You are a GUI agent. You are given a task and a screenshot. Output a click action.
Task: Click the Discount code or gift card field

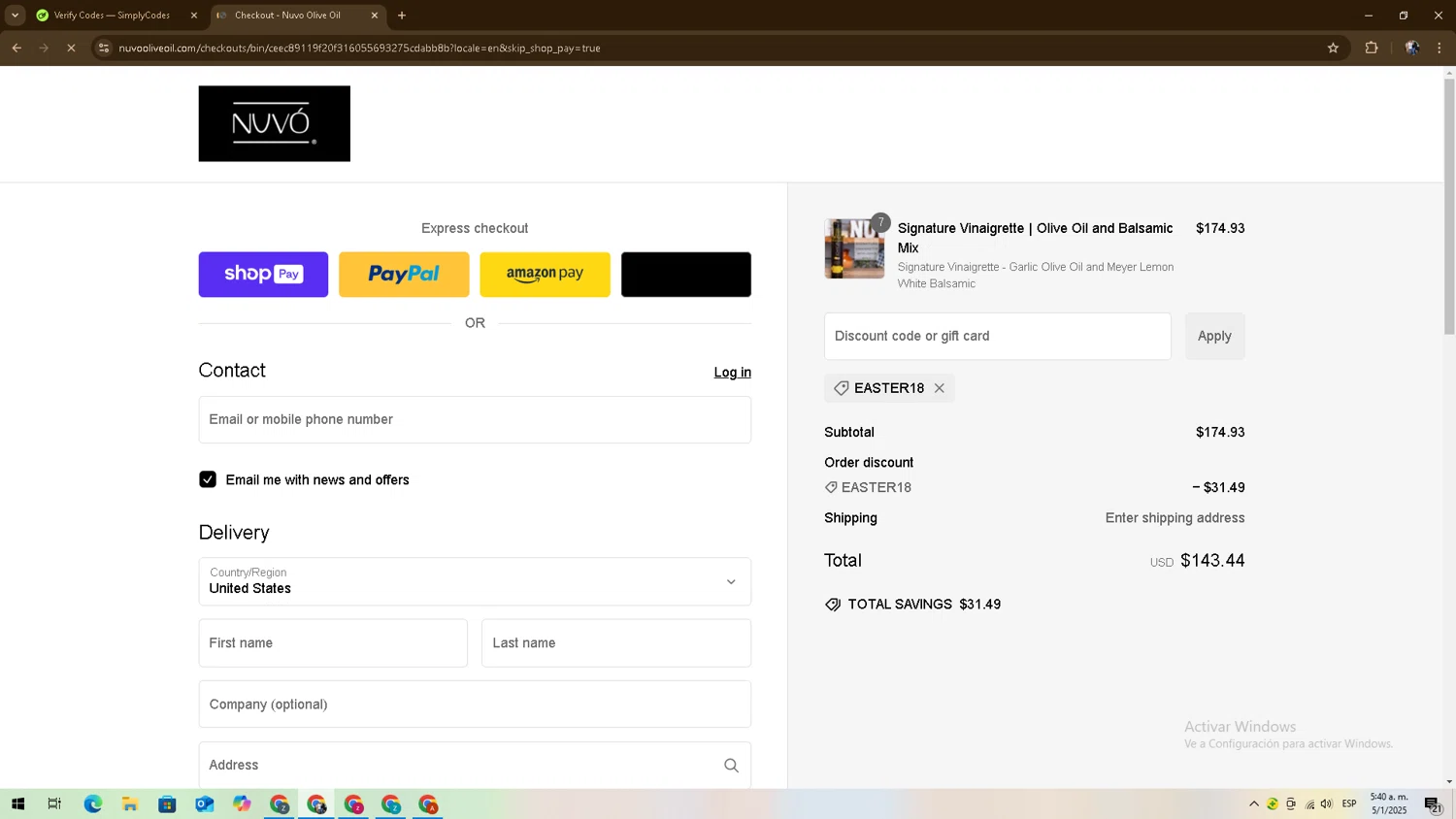pos(998,336)
